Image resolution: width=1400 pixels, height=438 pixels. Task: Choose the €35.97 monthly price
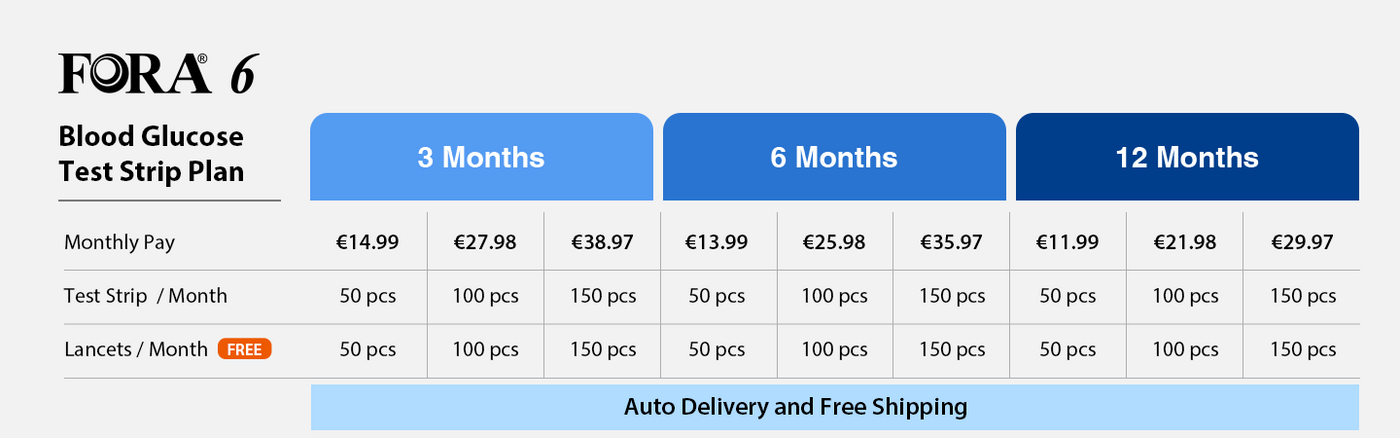point(952,242)
